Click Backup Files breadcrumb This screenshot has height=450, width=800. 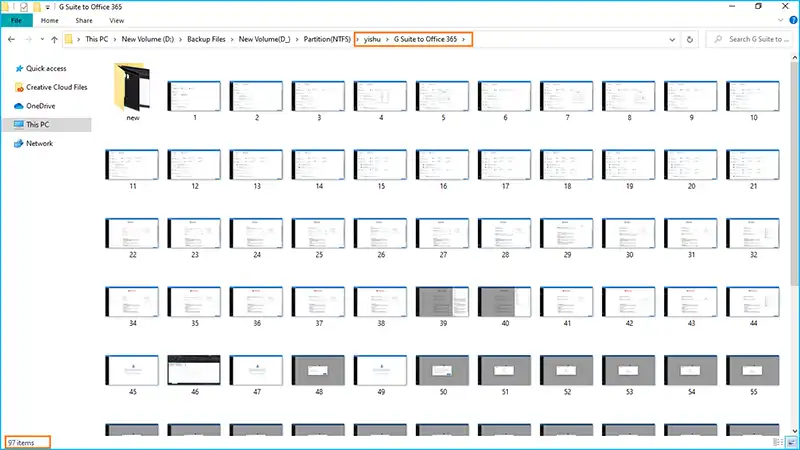point(206,39)
